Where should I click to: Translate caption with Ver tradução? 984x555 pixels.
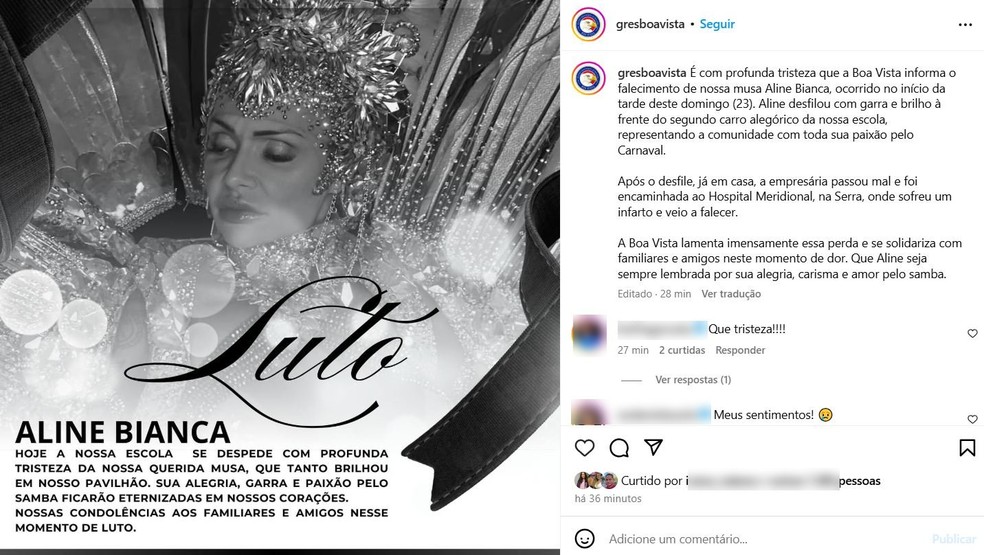pyautogui.click(x=731, y=294)
